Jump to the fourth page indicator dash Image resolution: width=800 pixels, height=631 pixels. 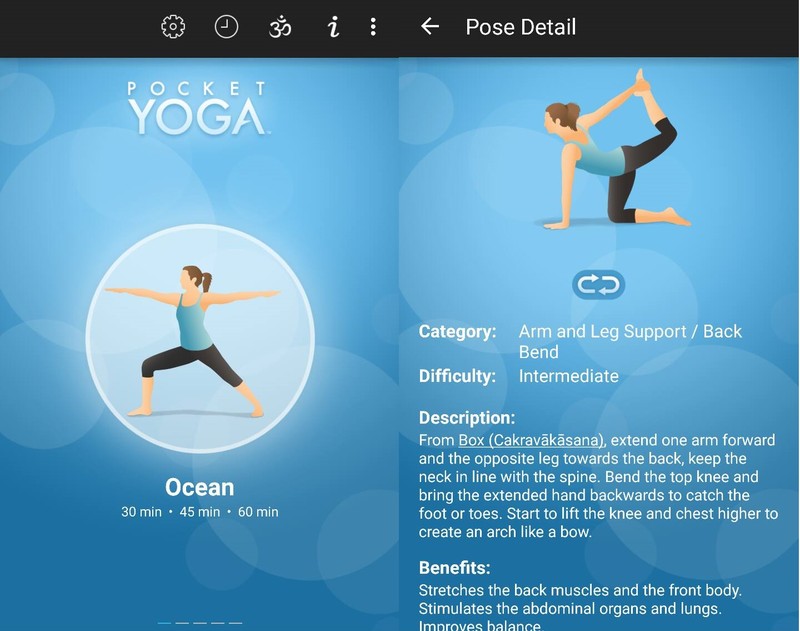[218, 623]
